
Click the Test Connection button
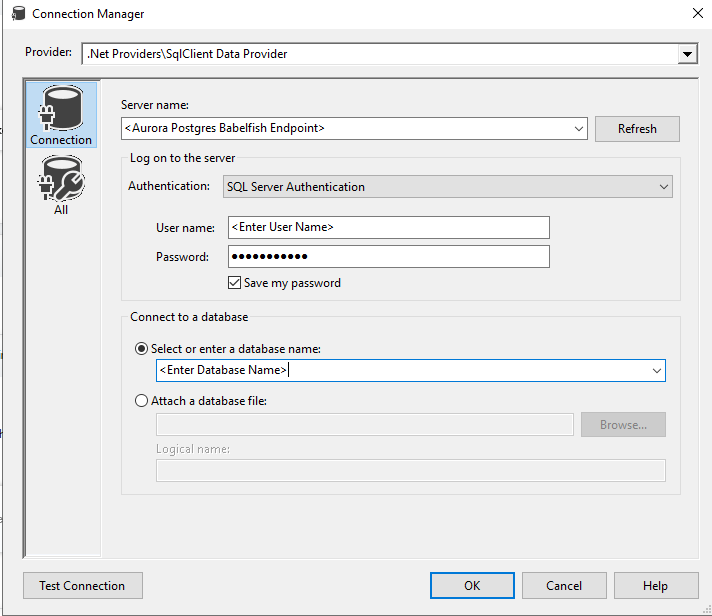point(83,586)
